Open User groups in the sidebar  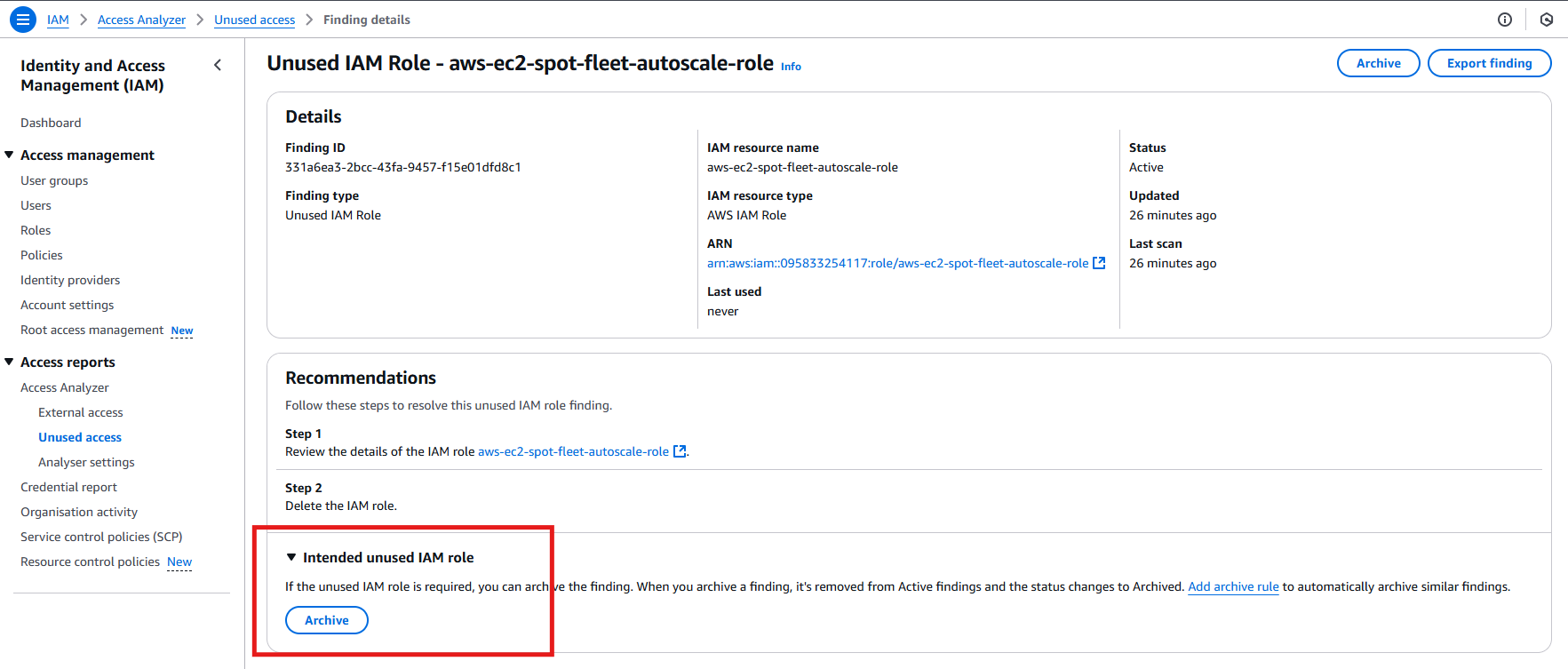(54, 180)
